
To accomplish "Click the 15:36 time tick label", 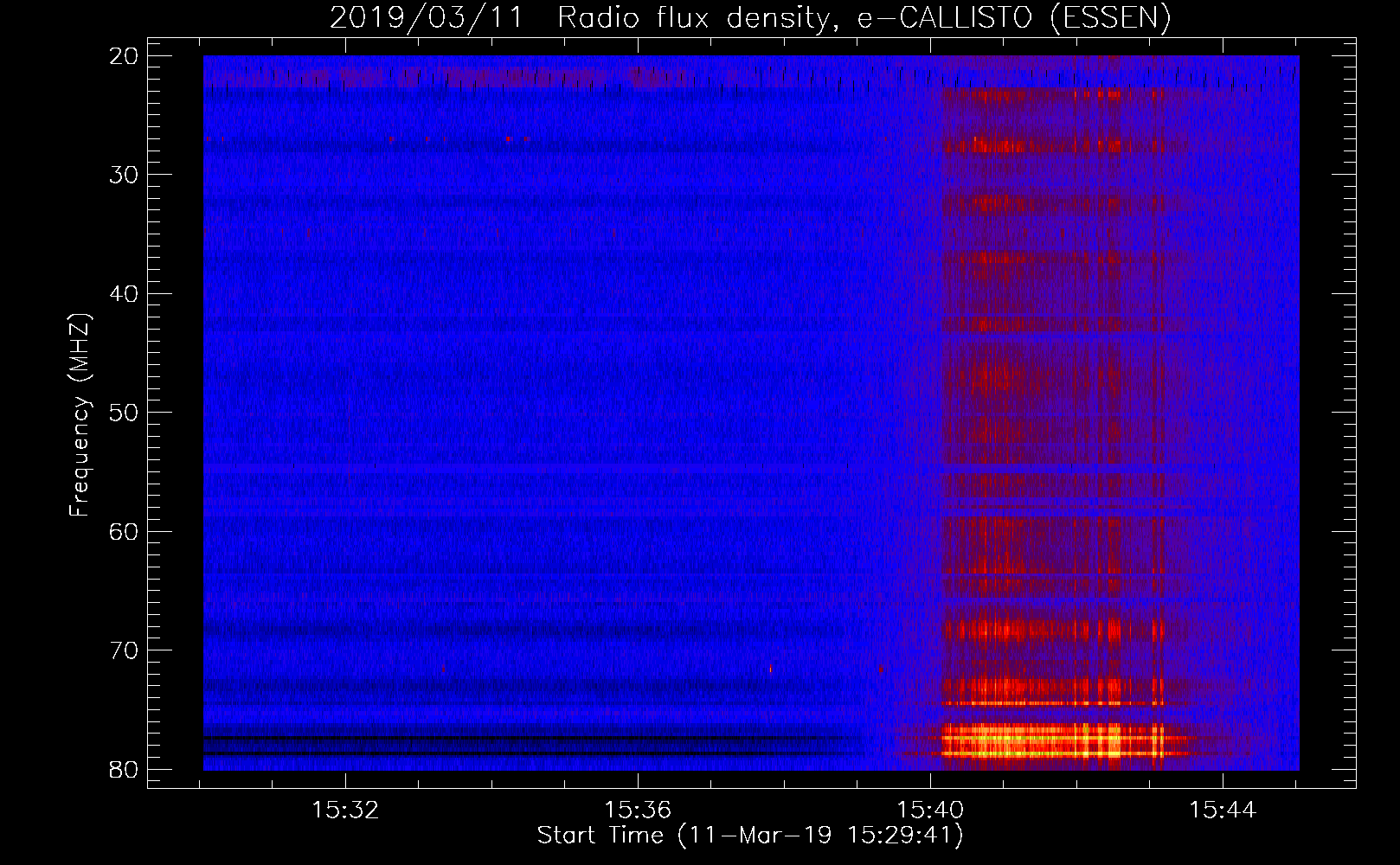I will (638, 811).
